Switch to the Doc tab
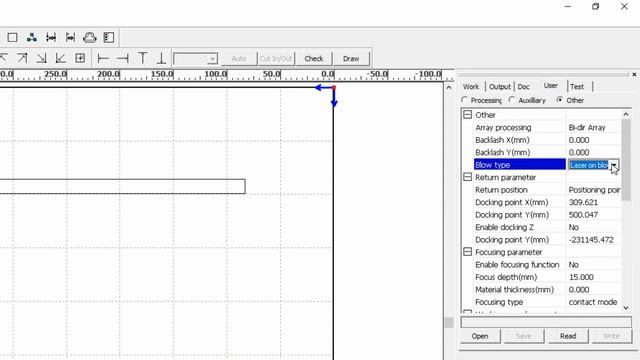 coord(524,87)
